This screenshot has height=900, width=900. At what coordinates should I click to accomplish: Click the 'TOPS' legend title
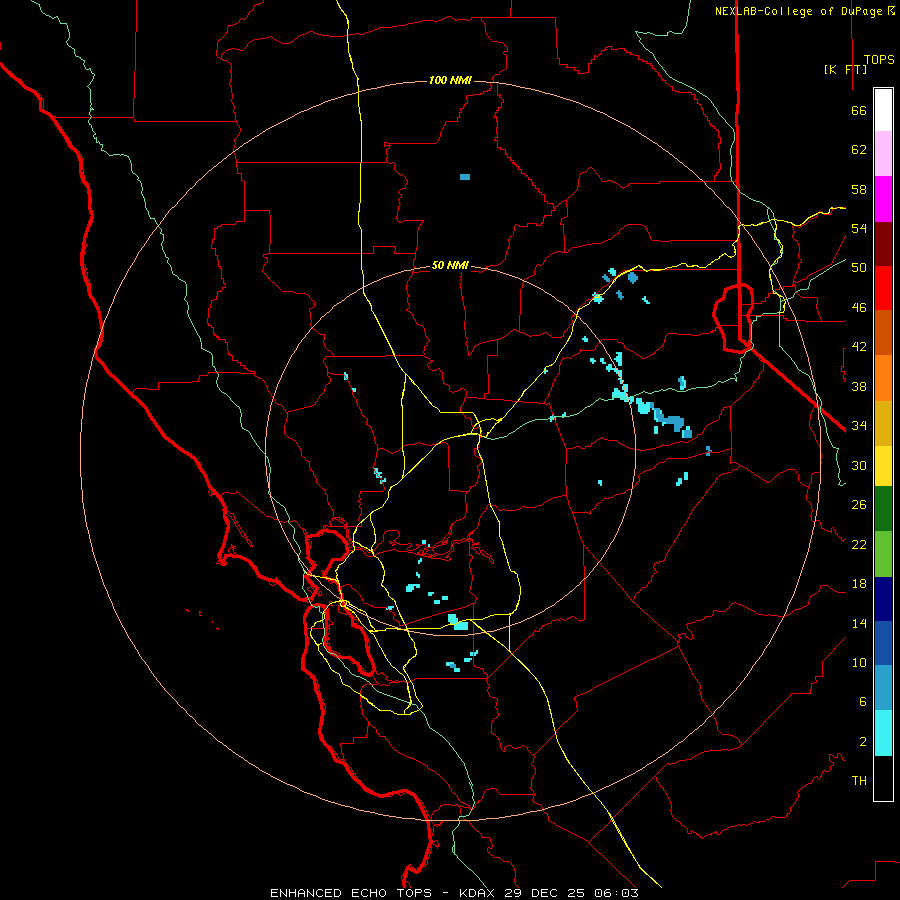(879, 60)
